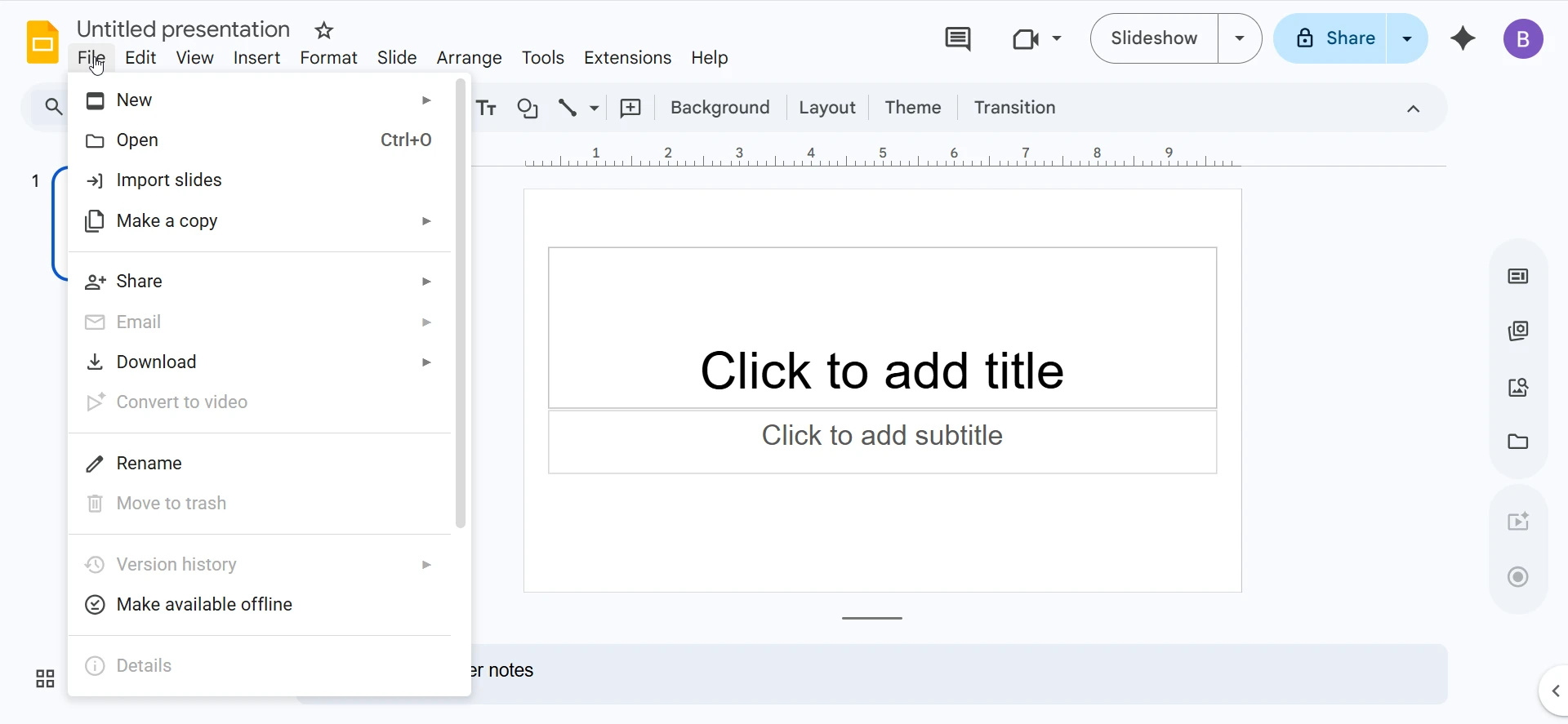The image size is (1568, 724).
Task: Toggle Make available offline
Action: pyautogui.click(x=204, y=605)
